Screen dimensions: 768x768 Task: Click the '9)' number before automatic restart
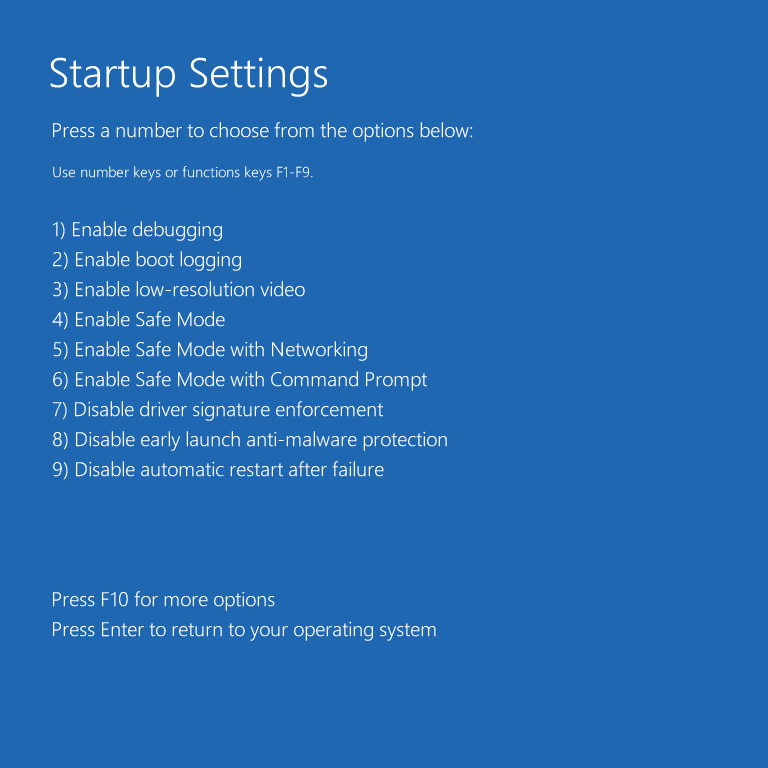[60, 470]
